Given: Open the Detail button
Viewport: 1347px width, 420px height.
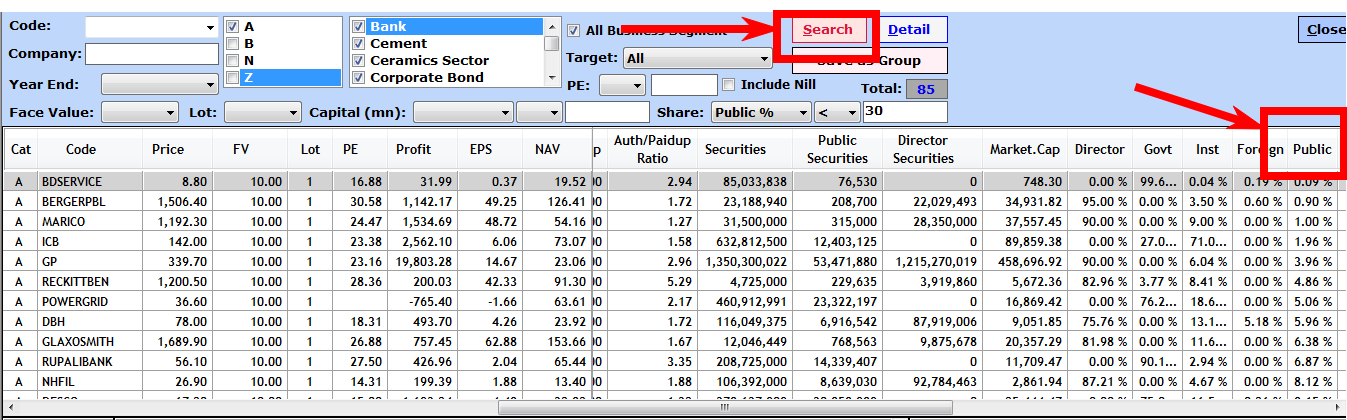Looking at the screenshot, I should click(909, 30).
